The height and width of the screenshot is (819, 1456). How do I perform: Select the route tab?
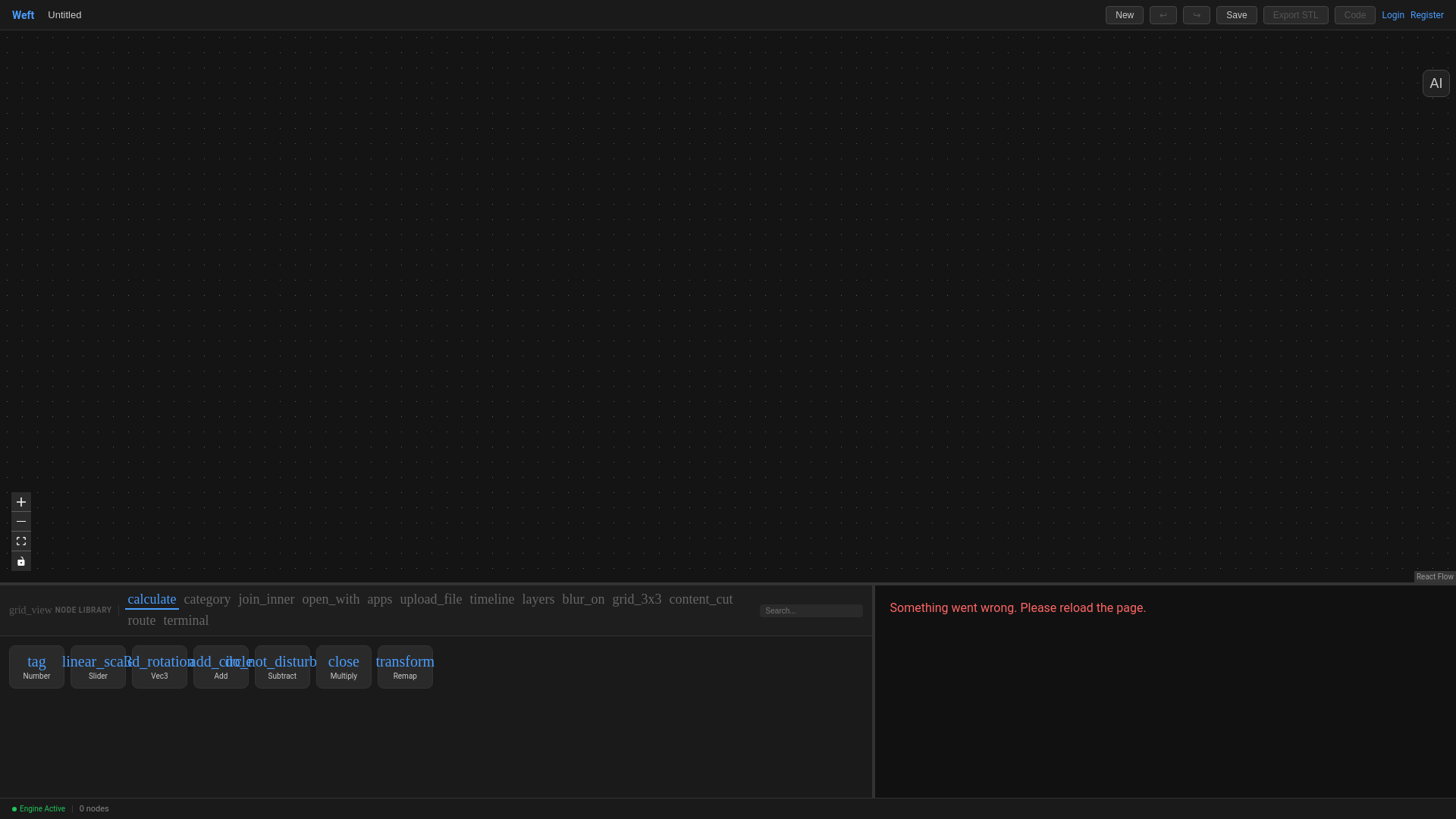click(142, 620)
